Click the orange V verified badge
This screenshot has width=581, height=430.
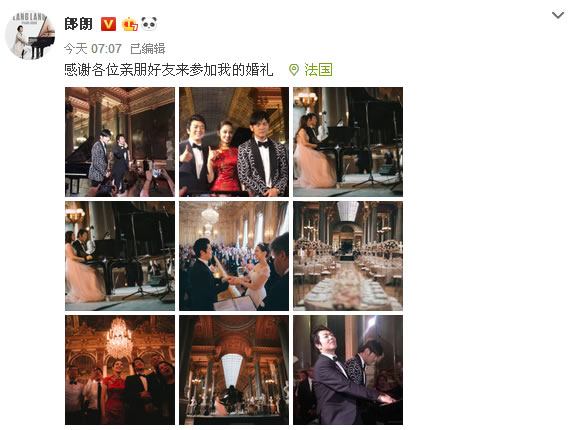pyautogui.click(x=108, y=24)
